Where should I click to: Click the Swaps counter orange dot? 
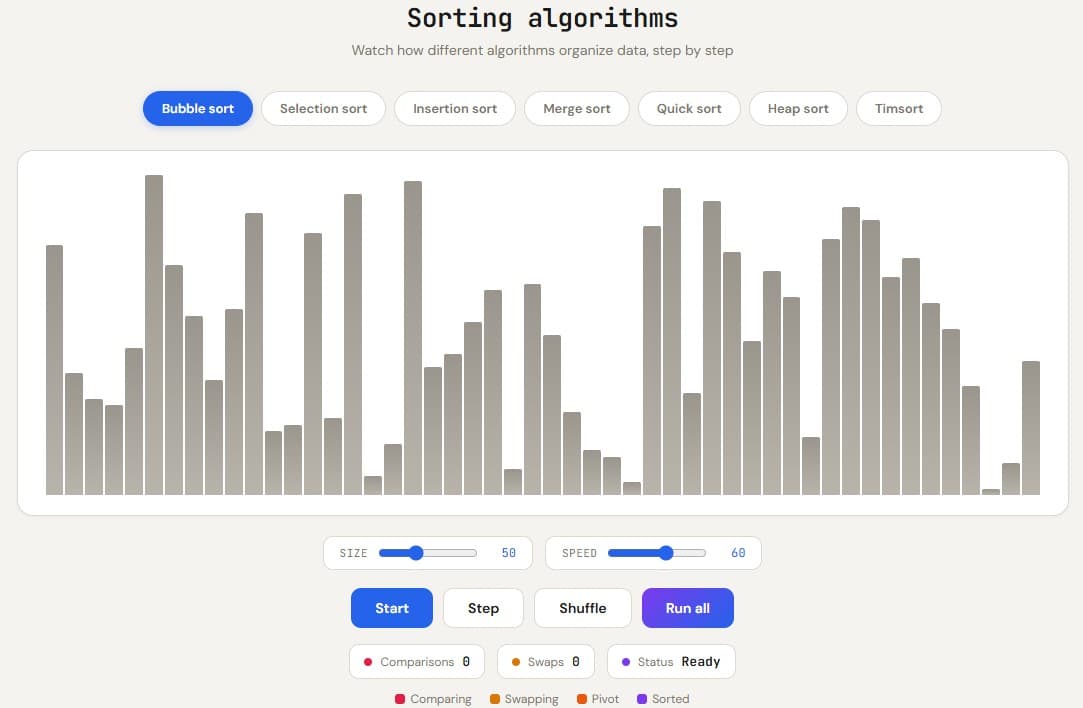[515, 662]
